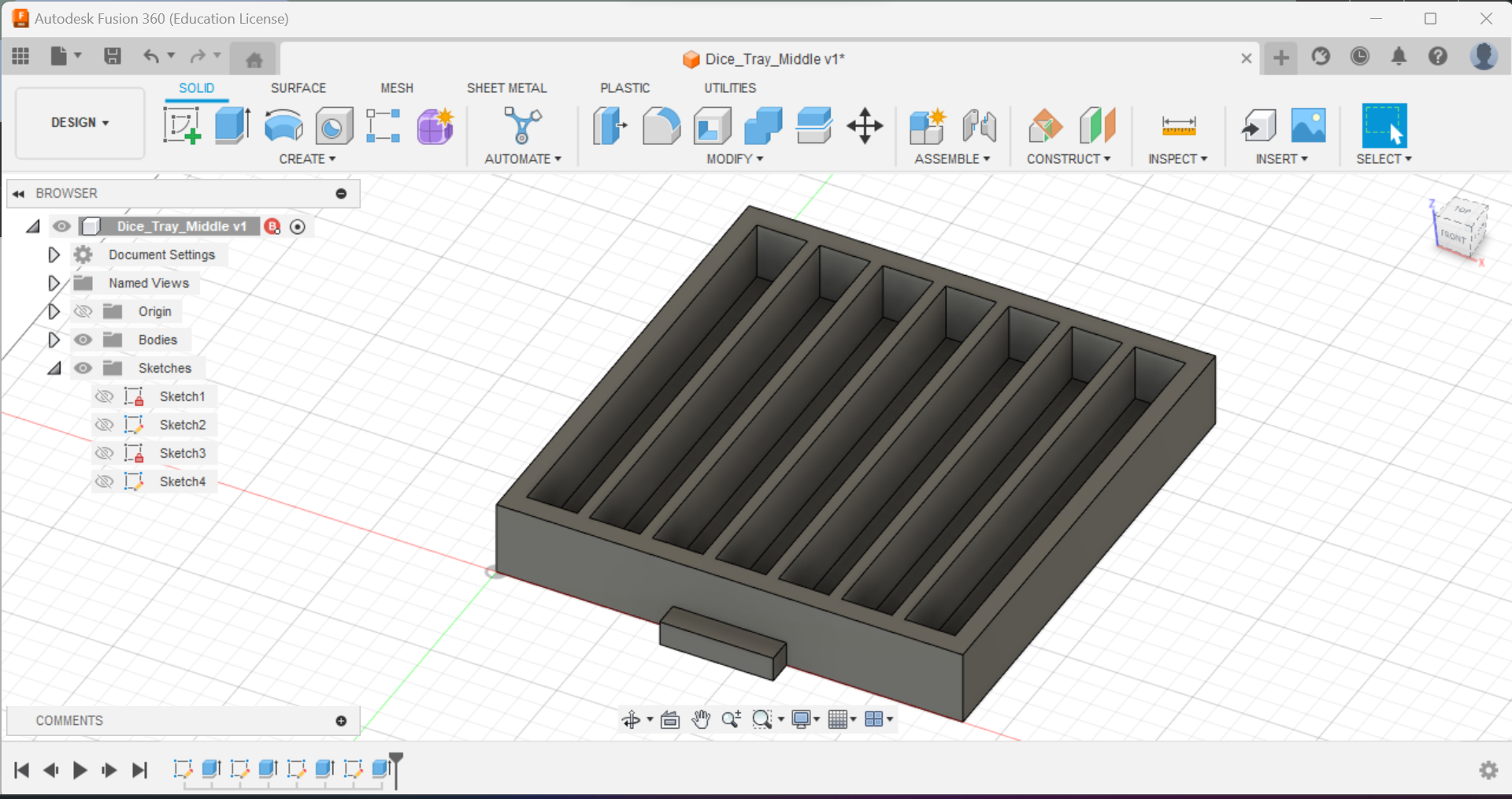Select the Create Sketch tool
The height and width of the screenshot is (799, 1512).
tap(182, 124)
